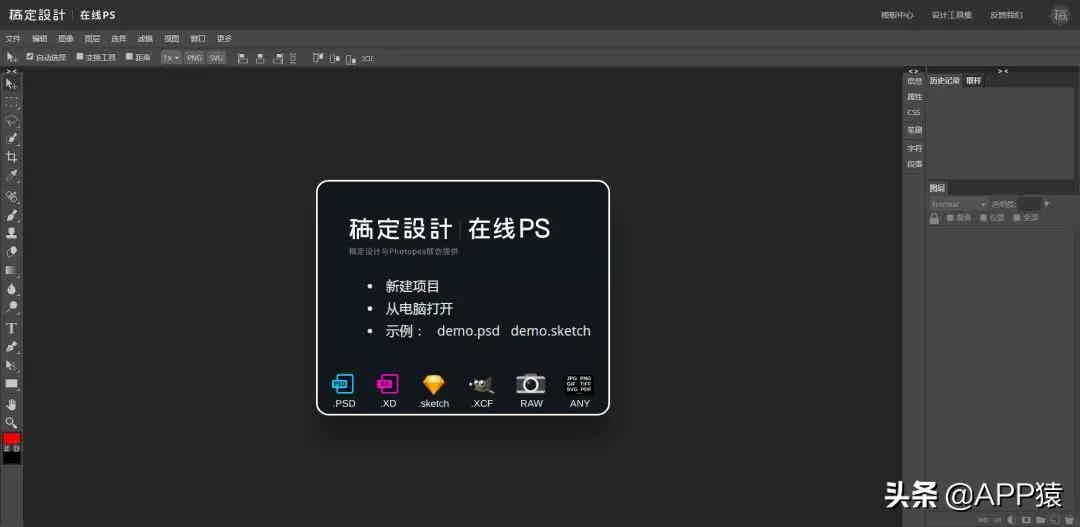Viewport: 1080px width, 527px height.
Task: Open the 图像 menu
Action: (65, 39)
